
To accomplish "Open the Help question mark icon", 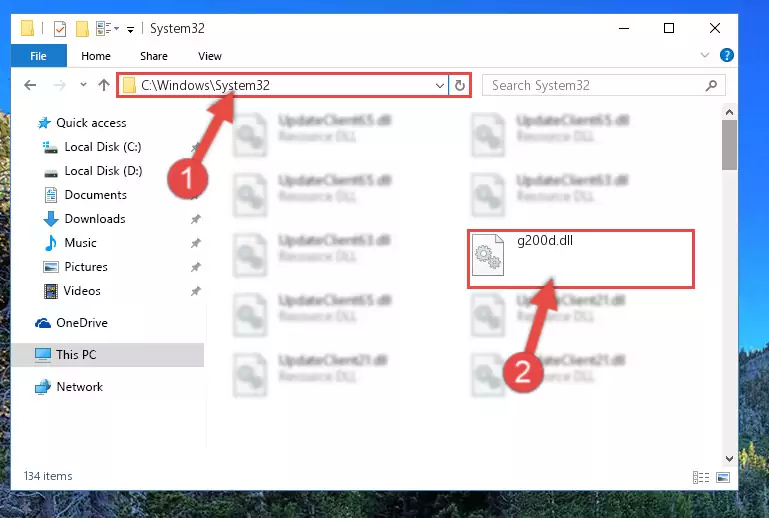I will click(726, 55).
